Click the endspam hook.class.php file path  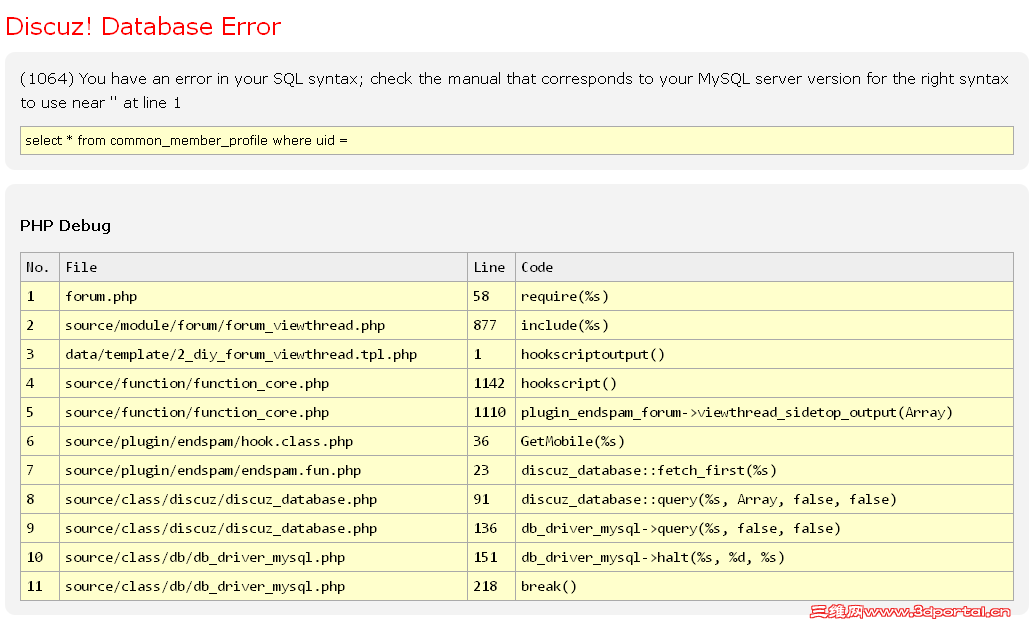[x=209, y=441]
